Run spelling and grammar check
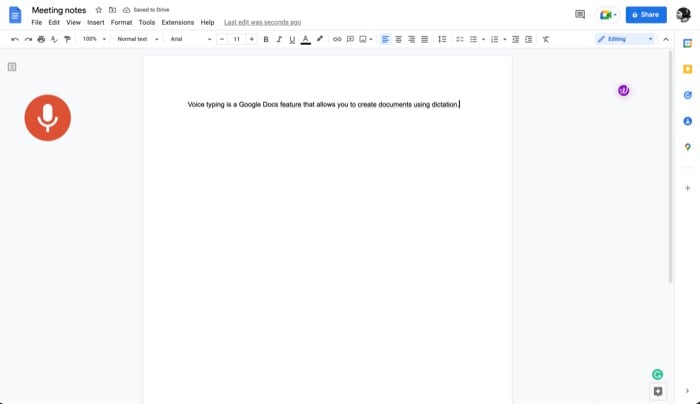This screenshot has height=404, width=700. click(54, 39)
